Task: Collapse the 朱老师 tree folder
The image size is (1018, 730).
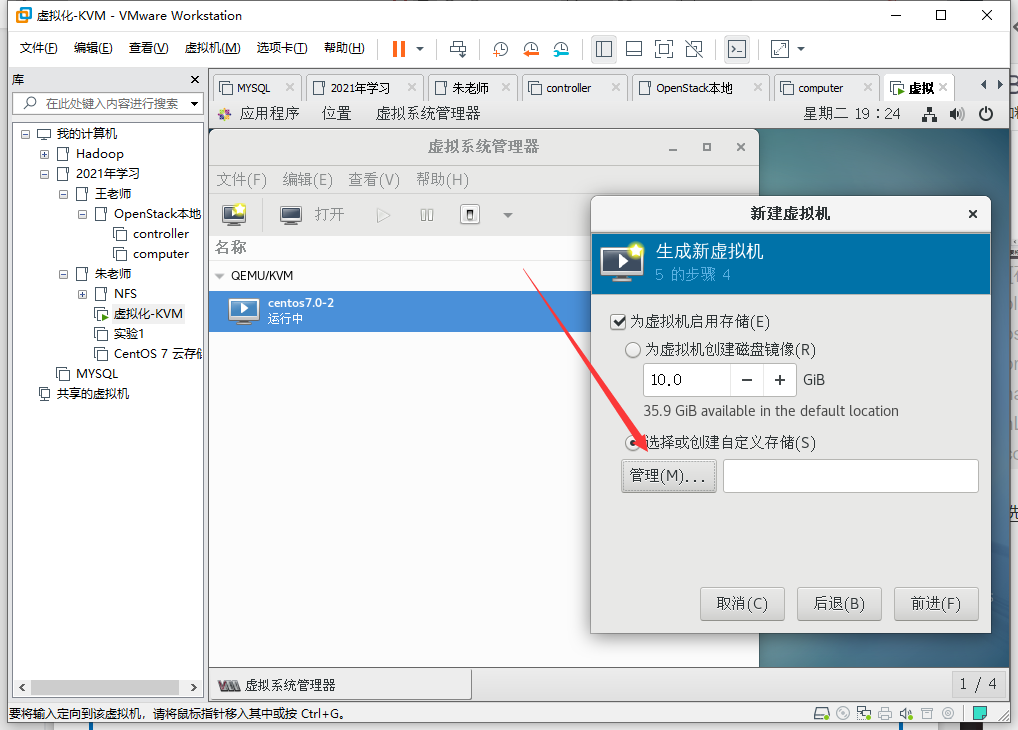Action: coord(63,274)
